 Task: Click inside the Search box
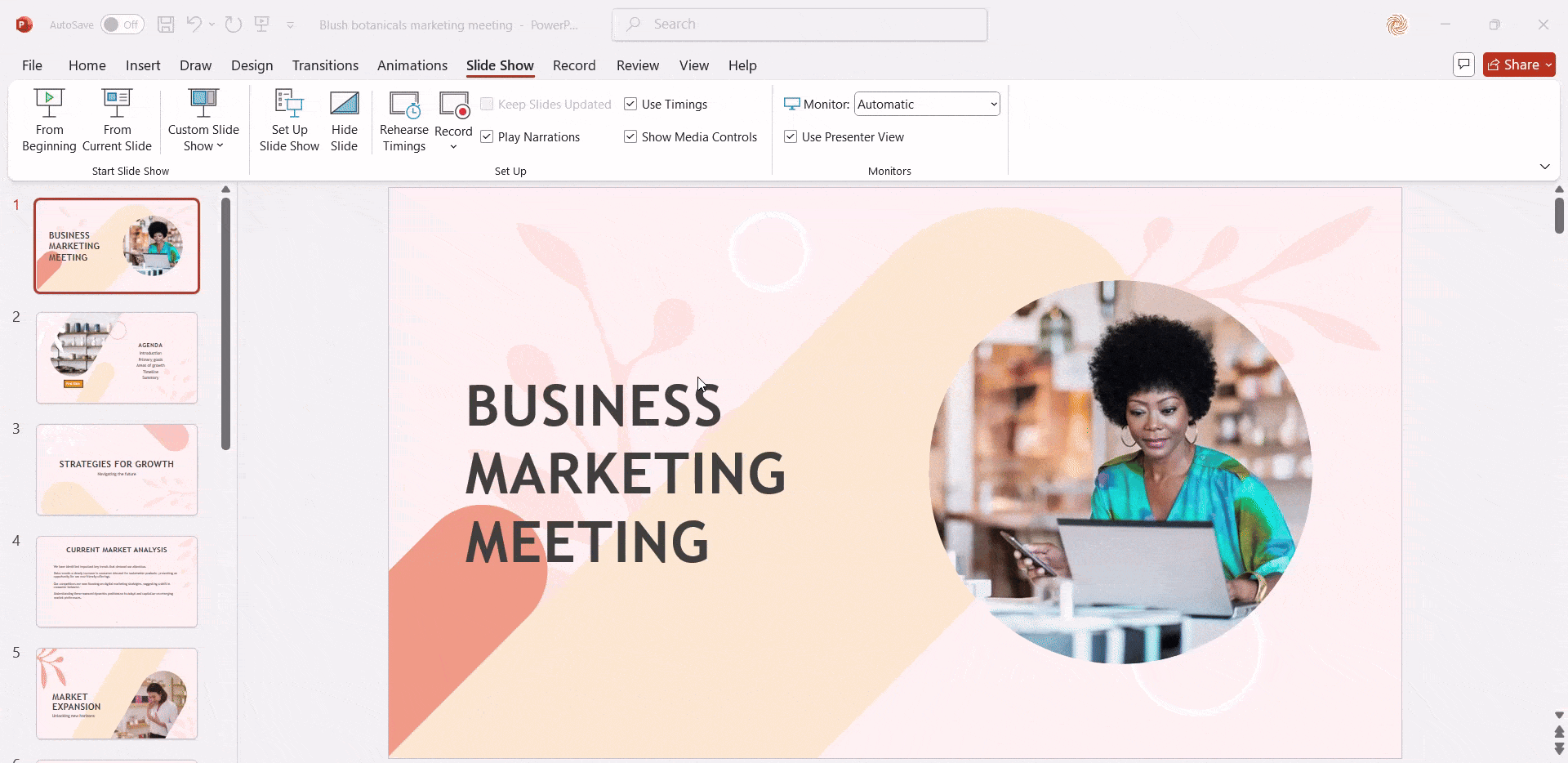tap(799, 25)
